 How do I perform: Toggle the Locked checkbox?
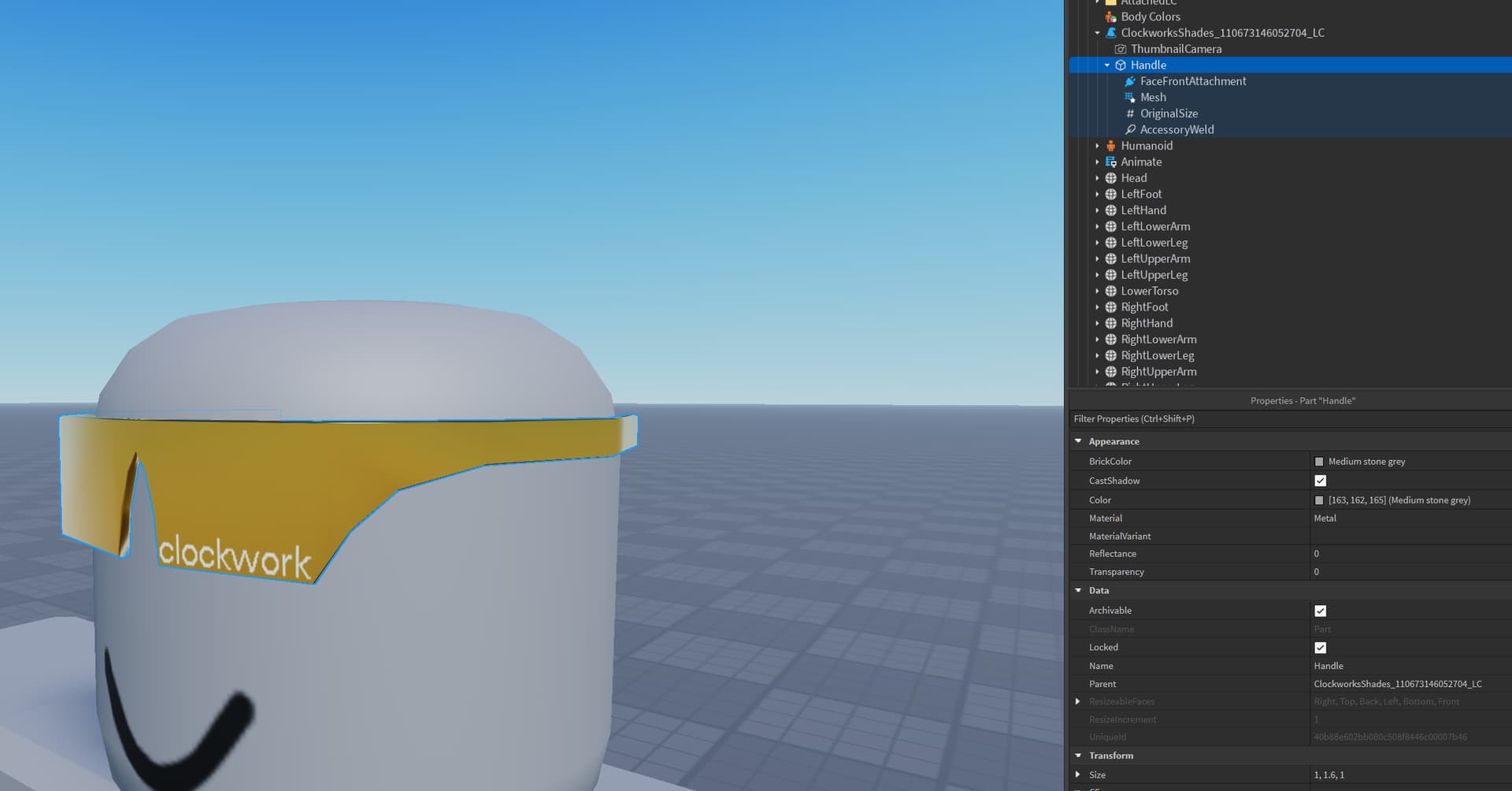(x=1321, y=648)
